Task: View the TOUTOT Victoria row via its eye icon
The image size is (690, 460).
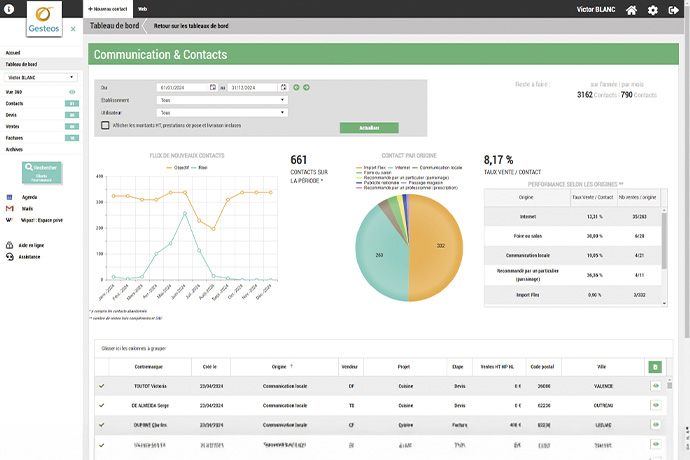Action: pyautogui.click(x=655, y=384)
